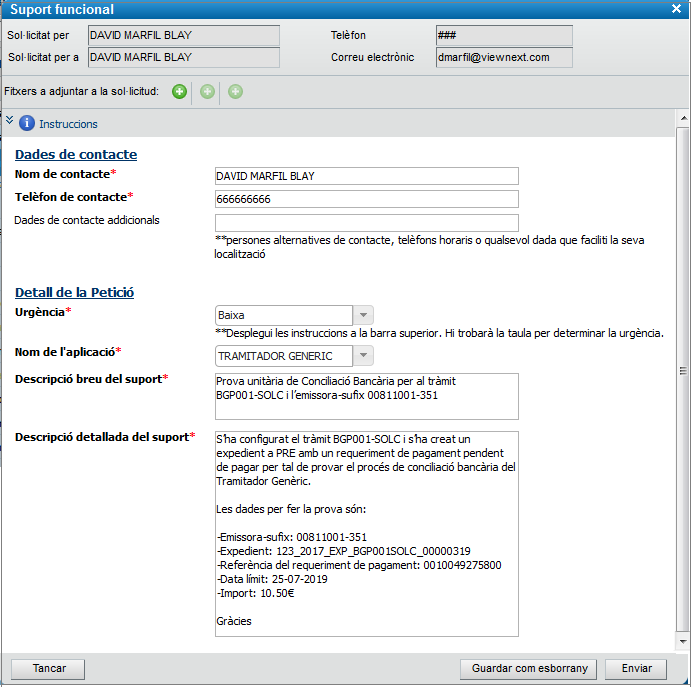Open the Instruccions label text
The width and height of the screenshot is (691, 687).
(68, 124)
